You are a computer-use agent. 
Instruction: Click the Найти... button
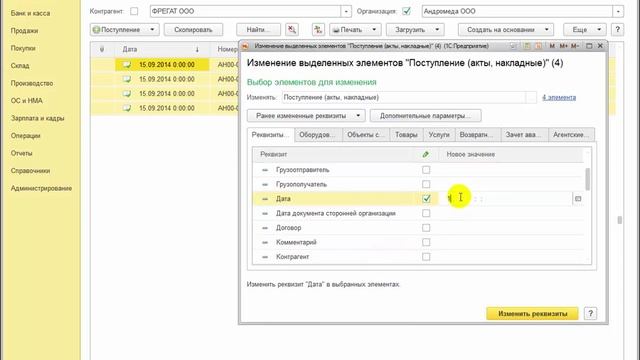[x=258, y=29]
